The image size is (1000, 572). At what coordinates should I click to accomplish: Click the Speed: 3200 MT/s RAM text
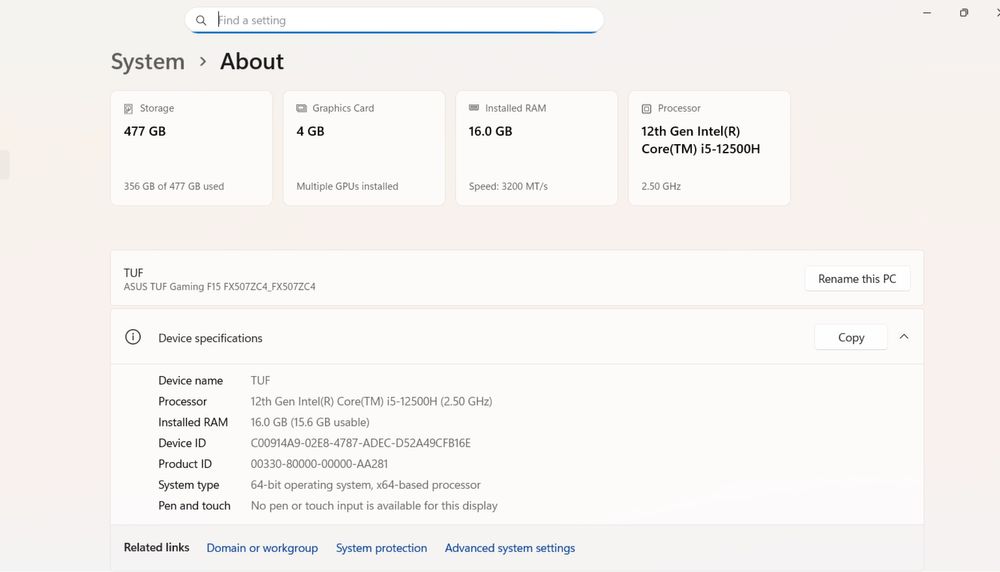[x=508, y=186]
